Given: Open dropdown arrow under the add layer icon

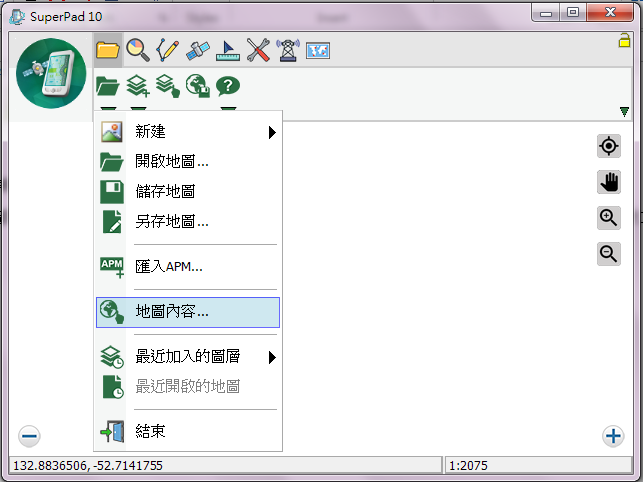Looking at the screenshot, I should coord(138,109).
